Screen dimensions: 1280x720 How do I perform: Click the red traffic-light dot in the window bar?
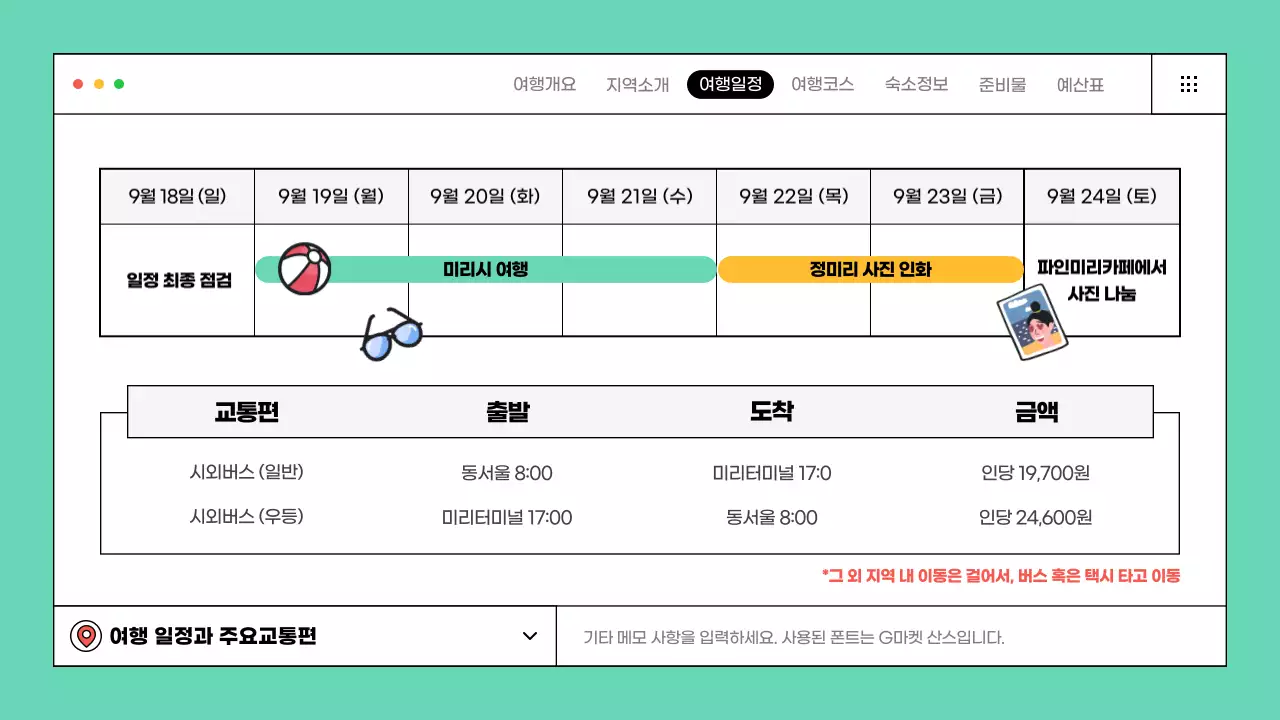(77, 84)
